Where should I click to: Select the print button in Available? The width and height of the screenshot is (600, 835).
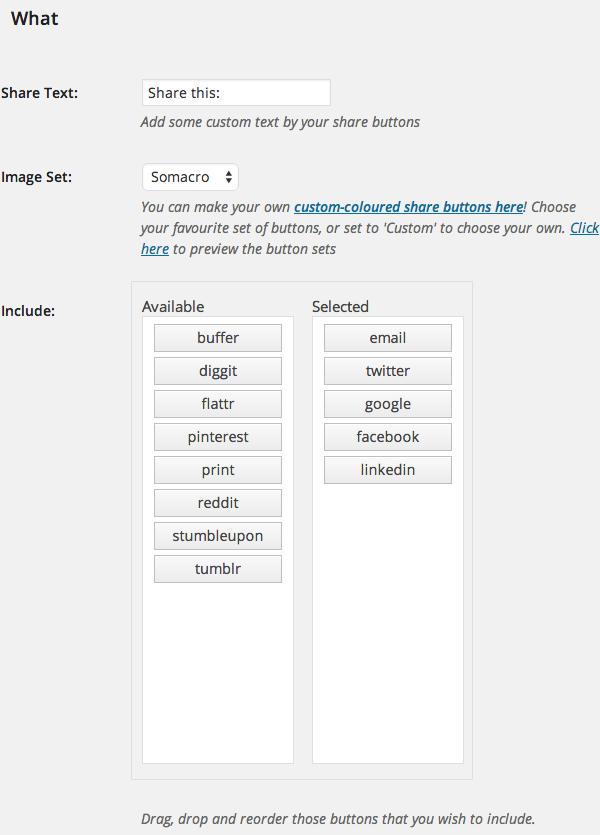tap(218, 470)
